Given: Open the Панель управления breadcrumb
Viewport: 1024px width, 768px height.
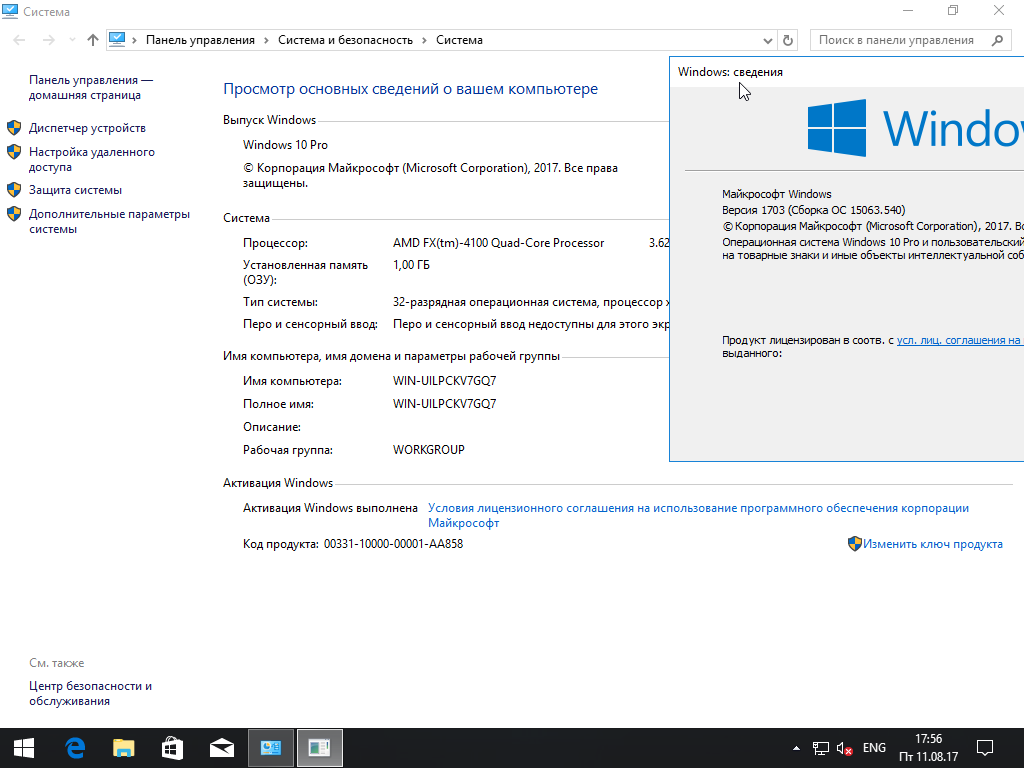Looking at the screenshot, I should 200,40.
